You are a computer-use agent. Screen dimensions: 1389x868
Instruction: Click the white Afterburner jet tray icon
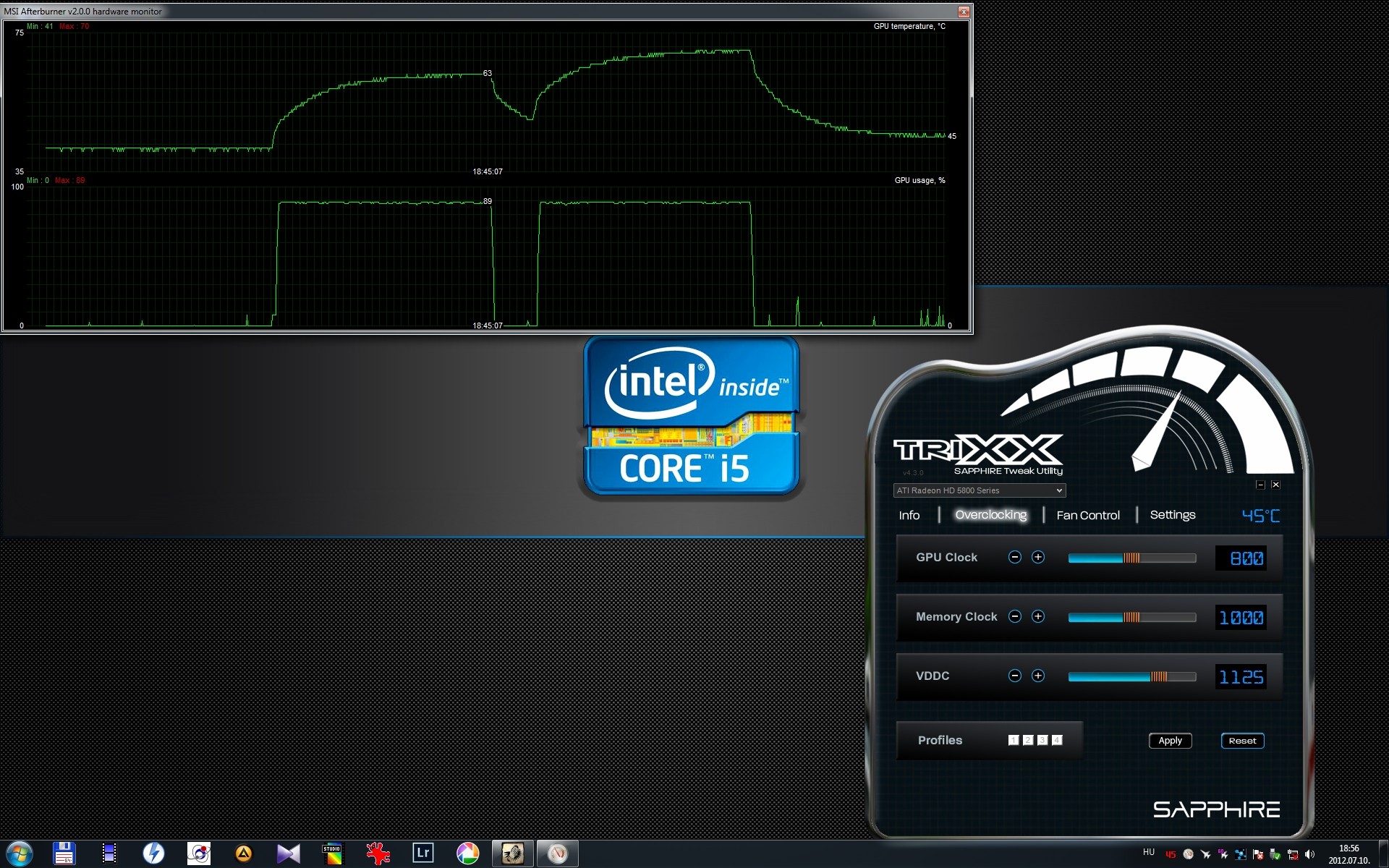tap(1206, 854)
